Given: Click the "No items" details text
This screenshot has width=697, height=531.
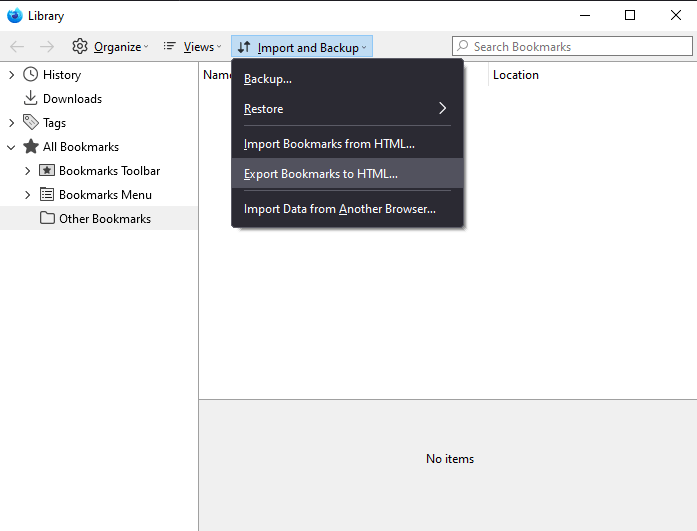Looking at the screenshot, I should pyautogui.click(x=450, y=459).
